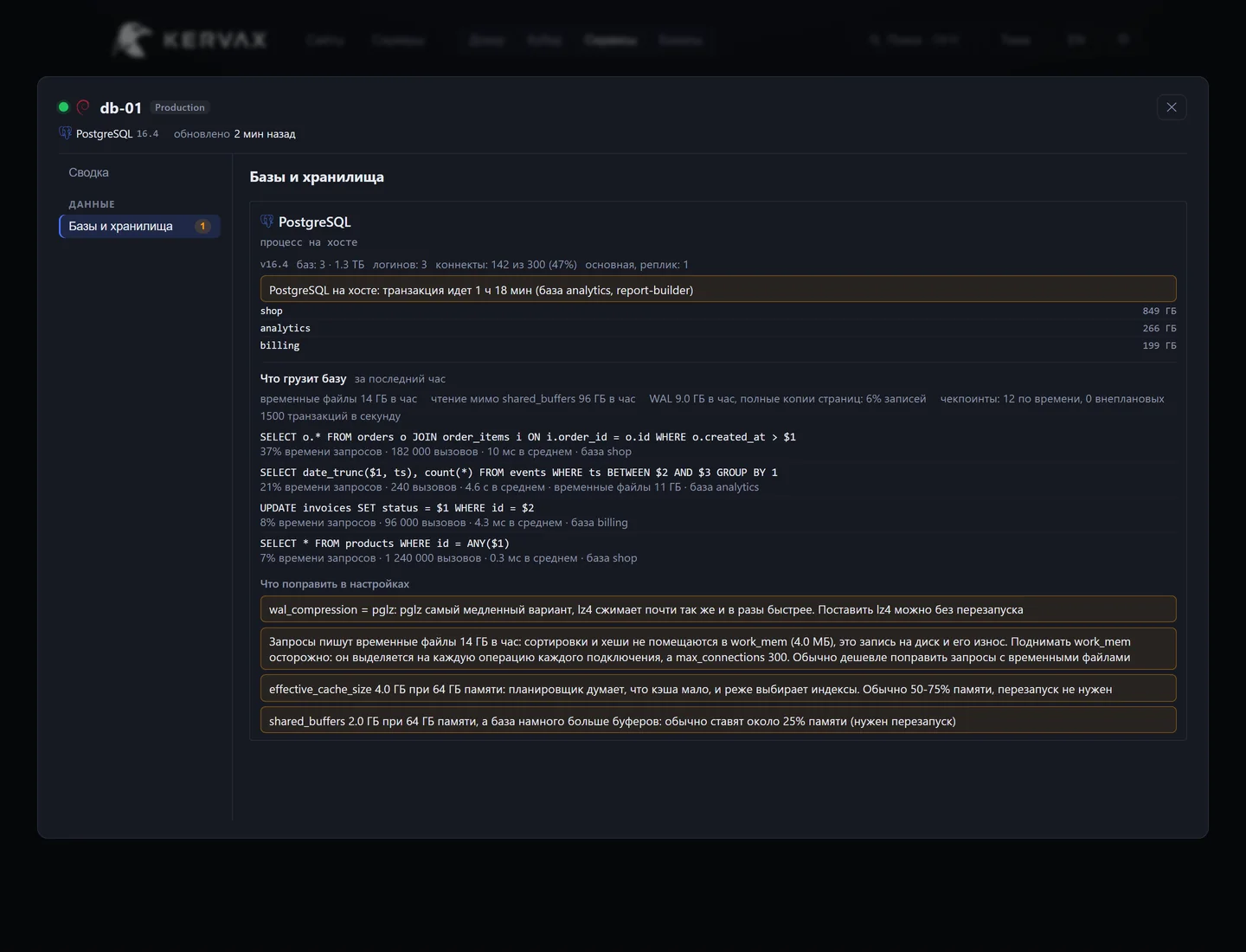Click the обновлено 2 мин назад timestamp
The image size is (1246, 952).
click(x=234, y=134)
